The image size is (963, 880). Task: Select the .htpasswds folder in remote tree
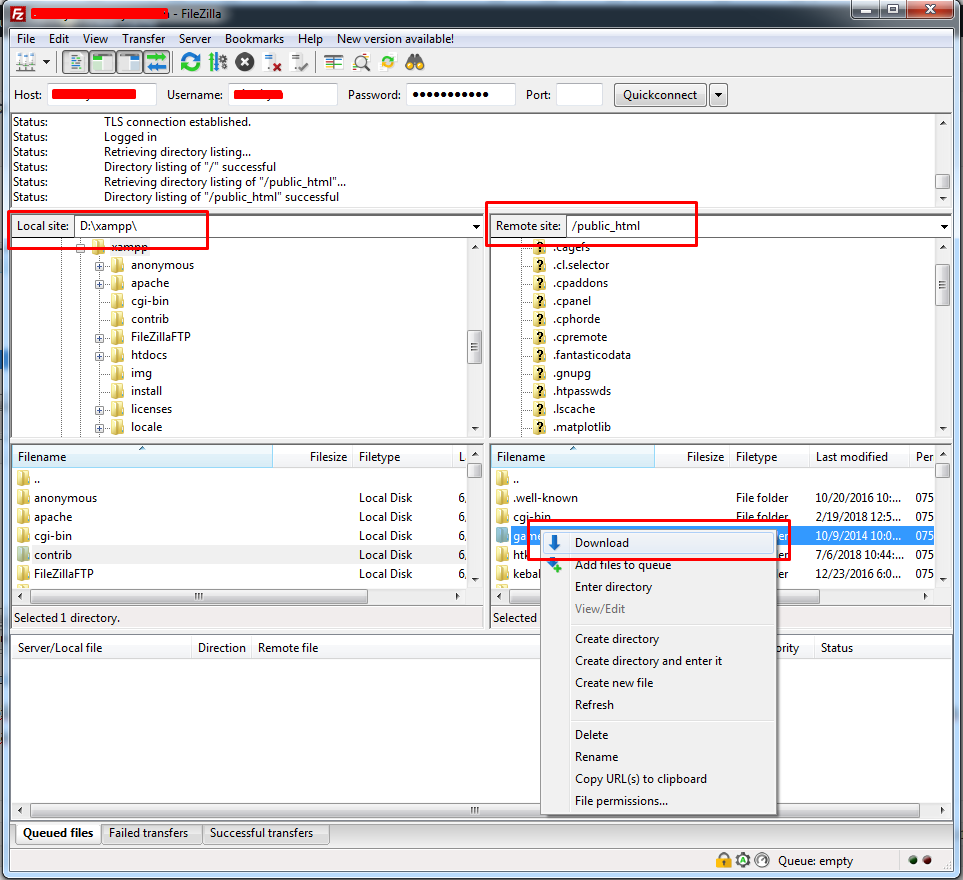click(582, 391)
